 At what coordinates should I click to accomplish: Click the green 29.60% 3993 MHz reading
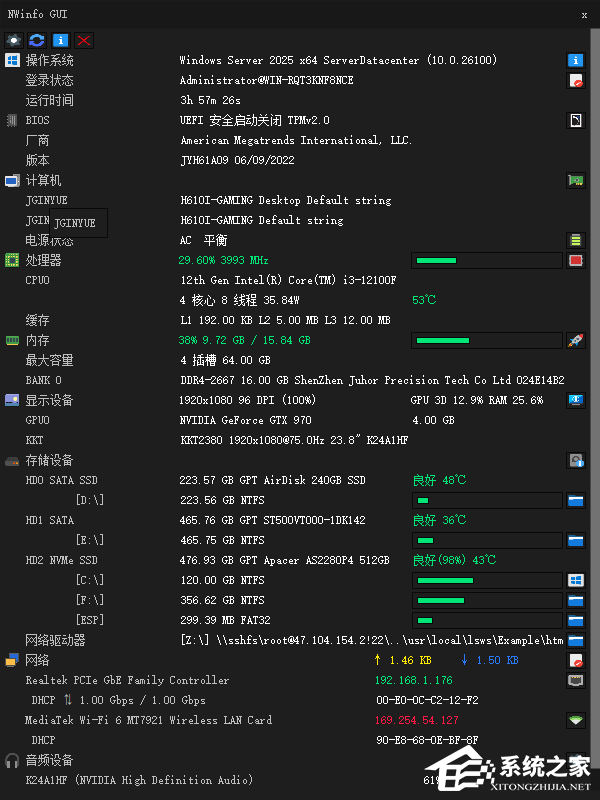[223, 260]
